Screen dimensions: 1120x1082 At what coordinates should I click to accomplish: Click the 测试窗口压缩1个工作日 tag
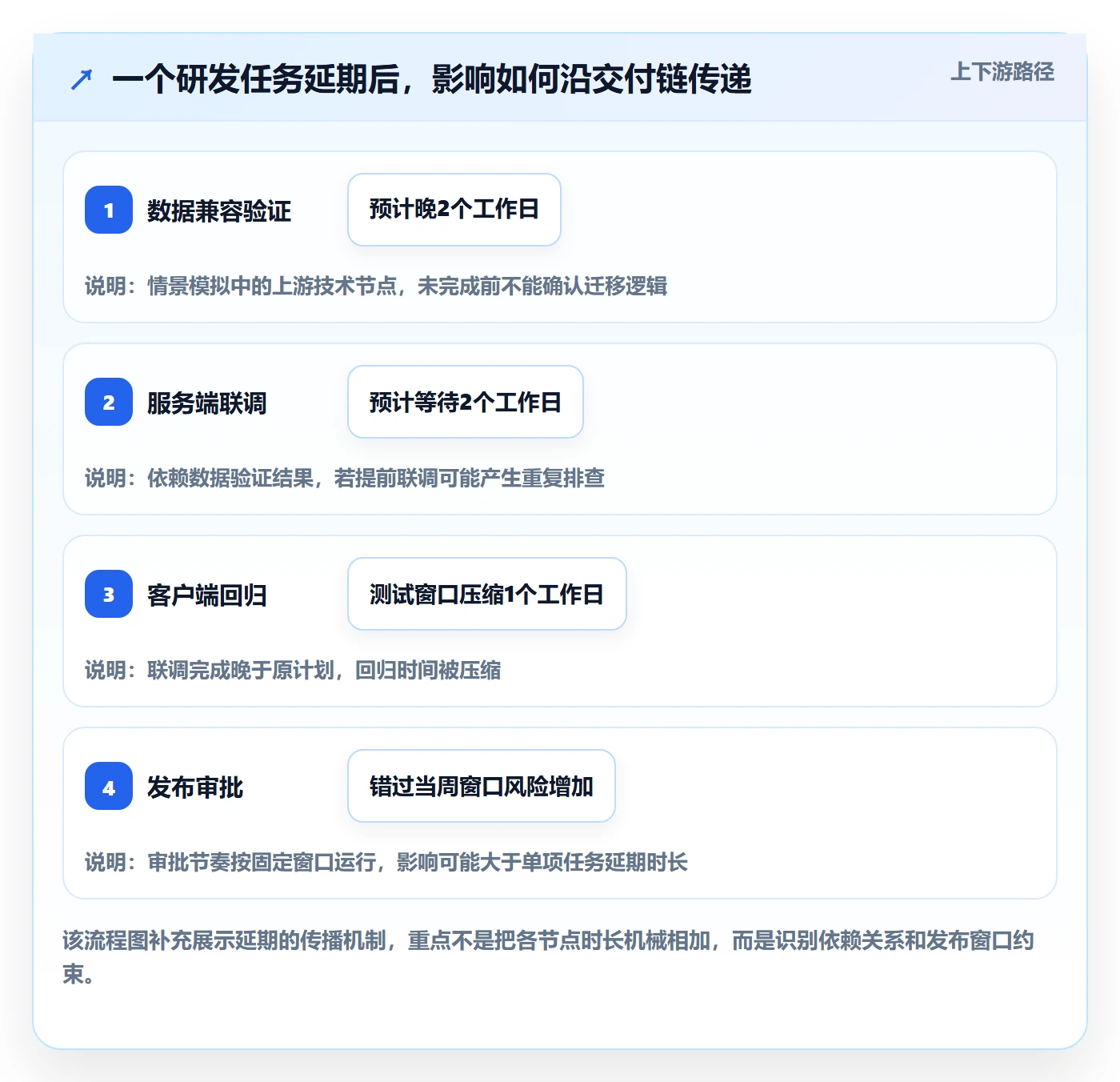[x=487, y=594]
